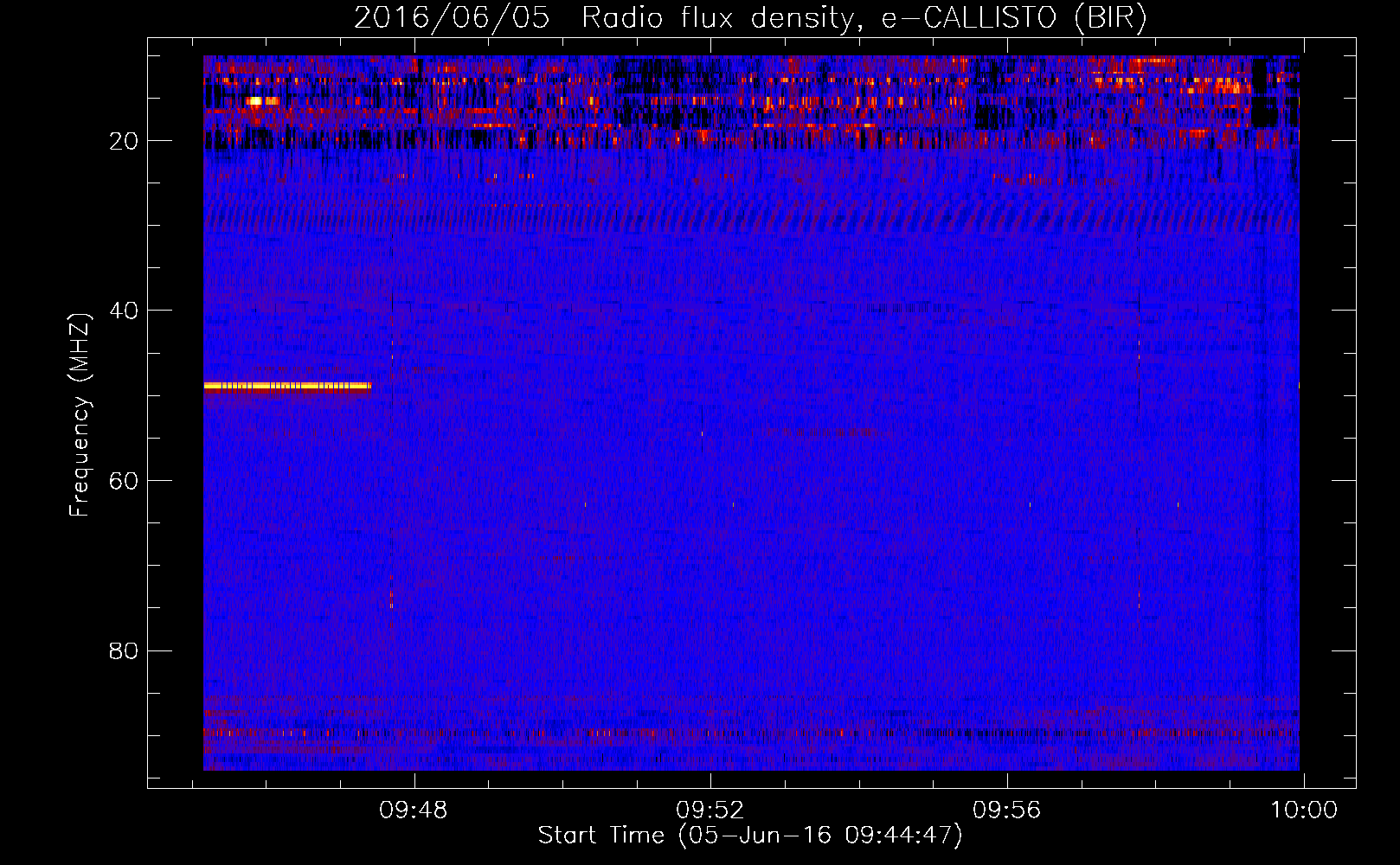The image size is (1400, 865).
Task: Click the "09:48" time tick label
Action: pos(414,811)
